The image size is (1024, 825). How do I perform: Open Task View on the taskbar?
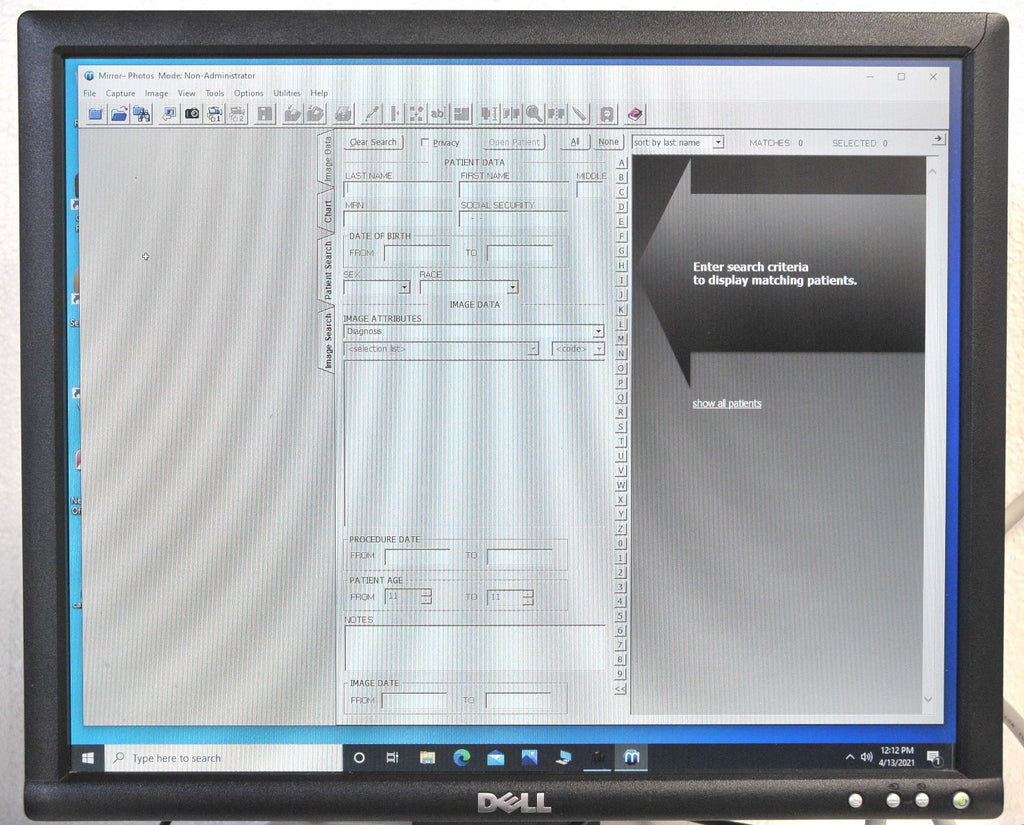point(392,758)
